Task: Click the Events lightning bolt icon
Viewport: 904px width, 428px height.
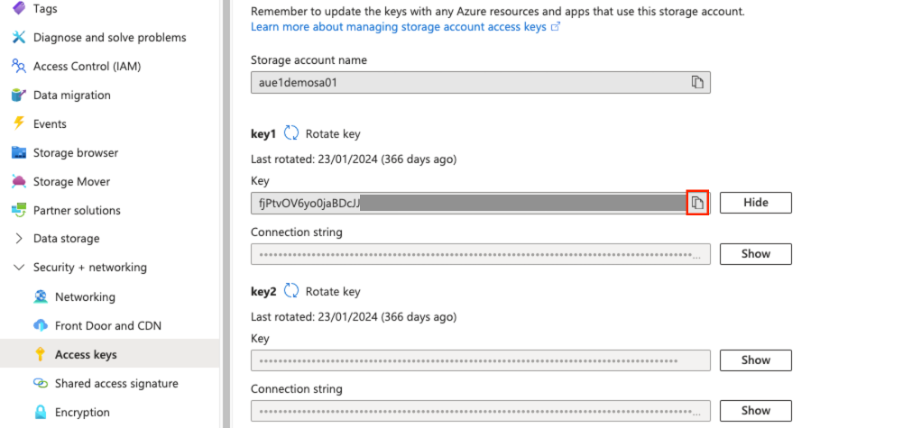Action: tap(19, 123)
